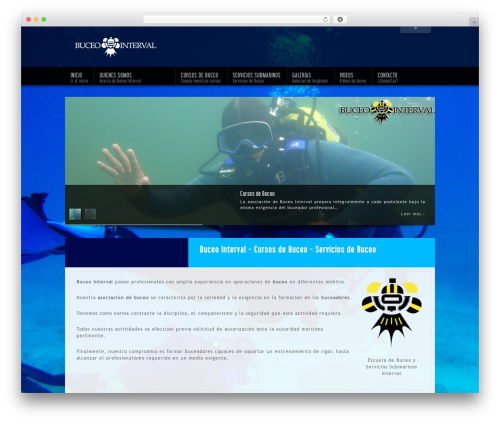500x423 pixels.
Task: Open the Inicio menu item
Action: coord(79,77)
